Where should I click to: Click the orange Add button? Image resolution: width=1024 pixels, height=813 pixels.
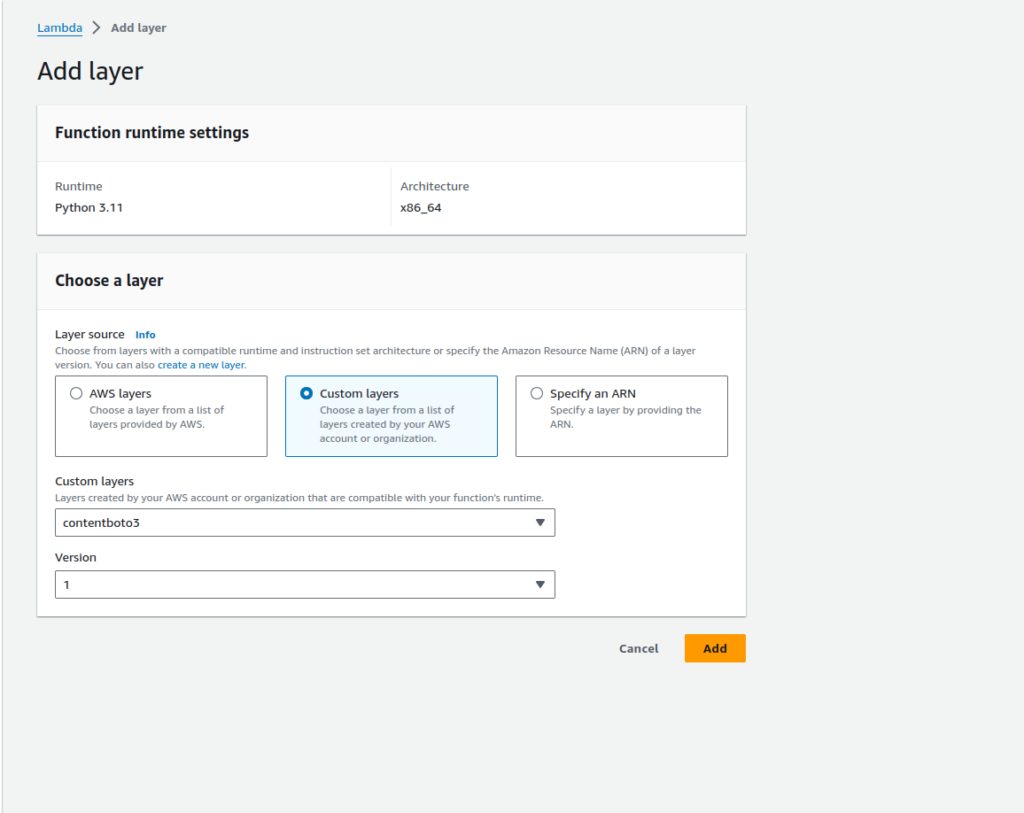(x=715, y=648)
